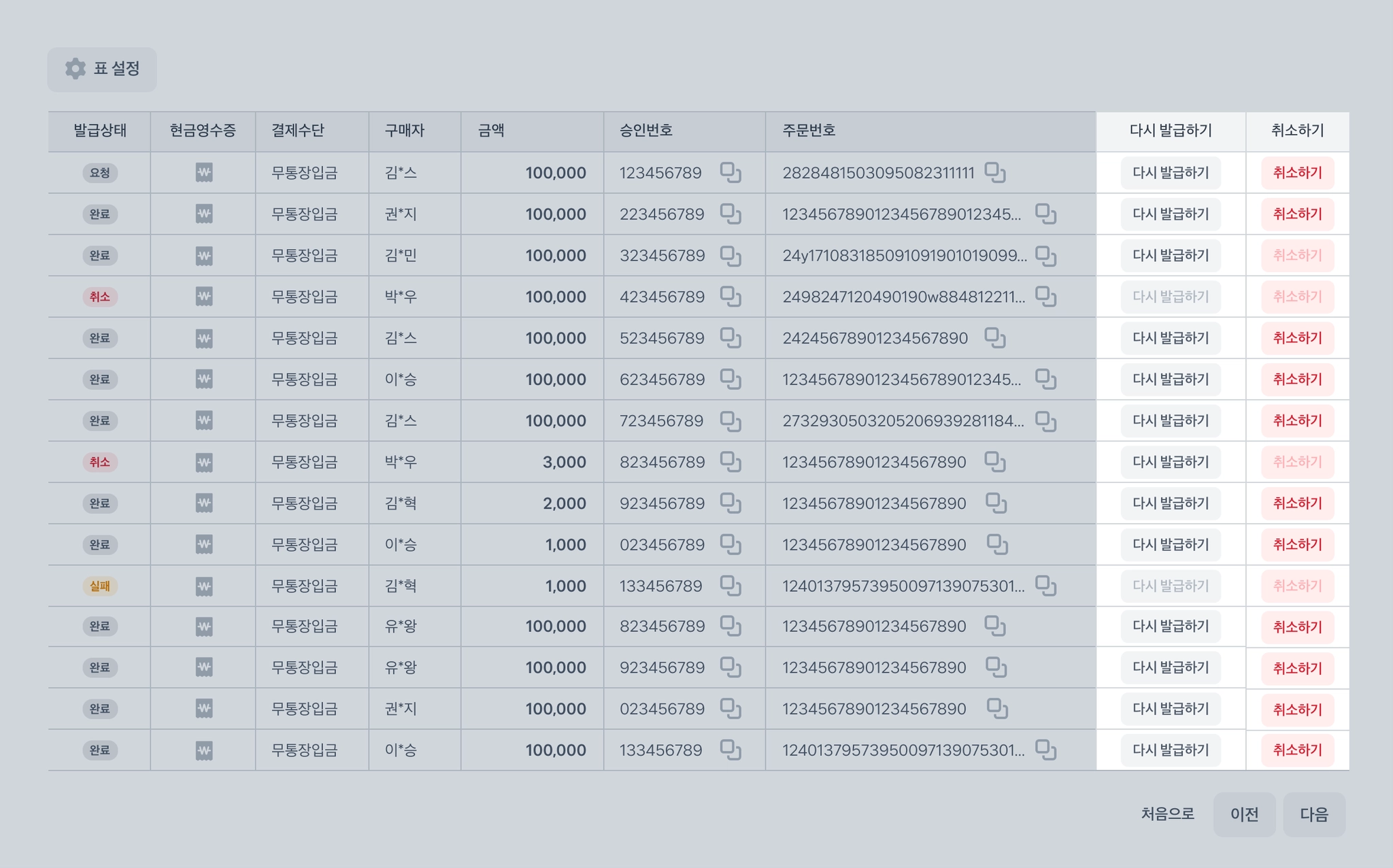Viewport: 1393px width, 868px height.
Task: Click the 금액 column header
Action: point(491,131)
